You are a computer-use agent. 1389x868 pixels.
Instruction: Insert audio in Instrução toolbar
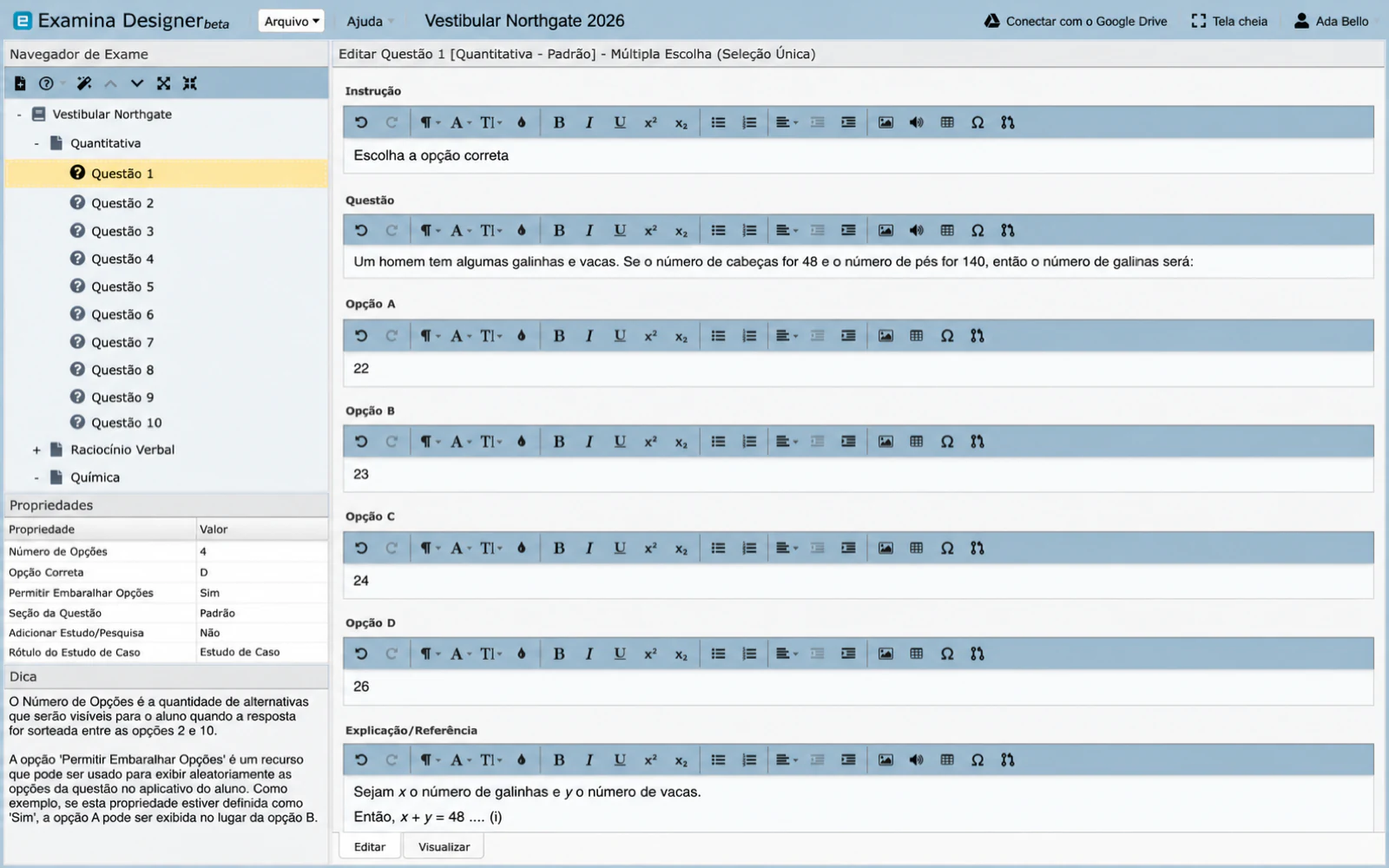pos(916,122)
